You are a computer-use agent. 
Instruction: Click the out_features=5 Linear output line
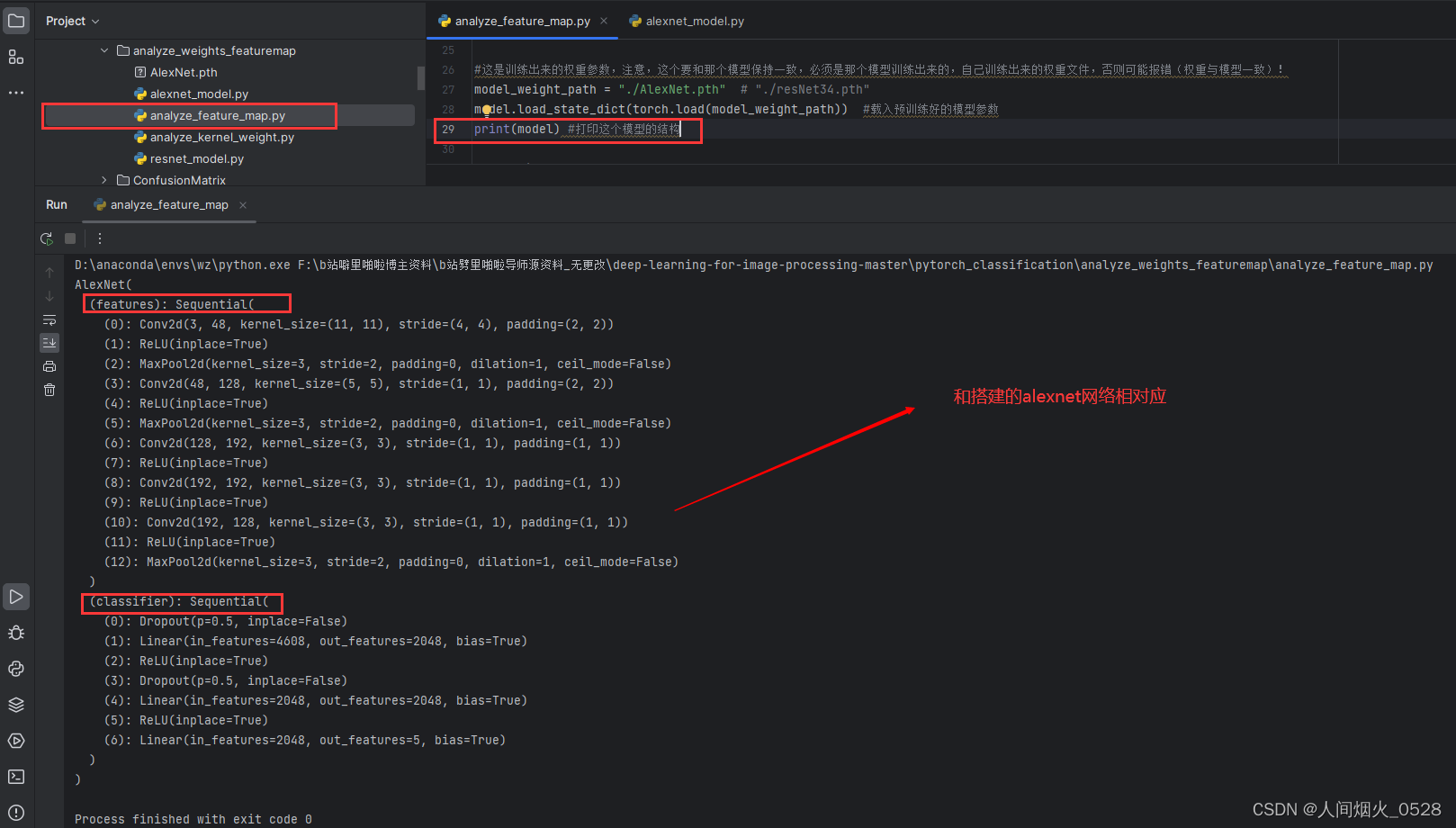coord(304,741)
